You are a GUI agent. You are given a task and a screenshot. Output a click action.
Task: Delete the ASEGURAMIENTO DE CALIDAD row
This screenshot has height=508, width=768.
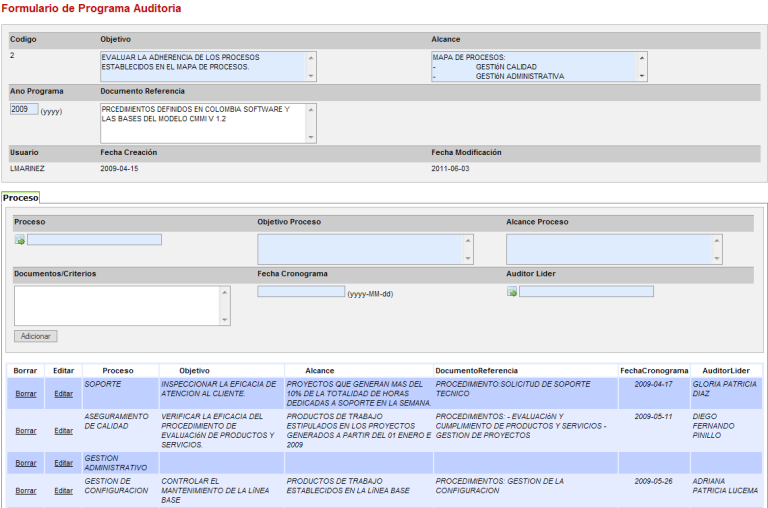26,430
